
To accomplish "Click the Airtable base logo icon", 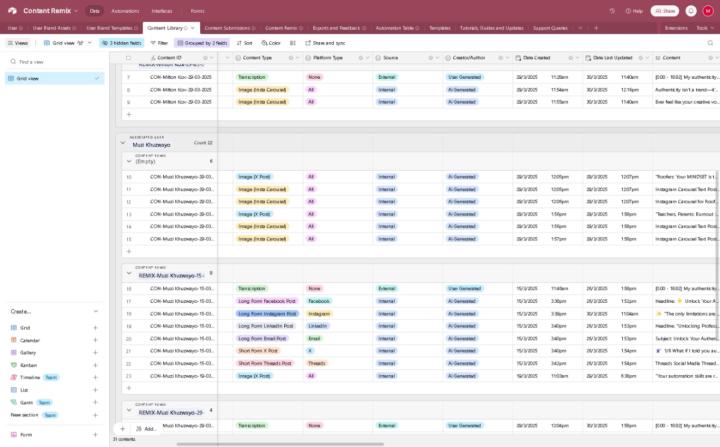I will (x=12, y=11).
